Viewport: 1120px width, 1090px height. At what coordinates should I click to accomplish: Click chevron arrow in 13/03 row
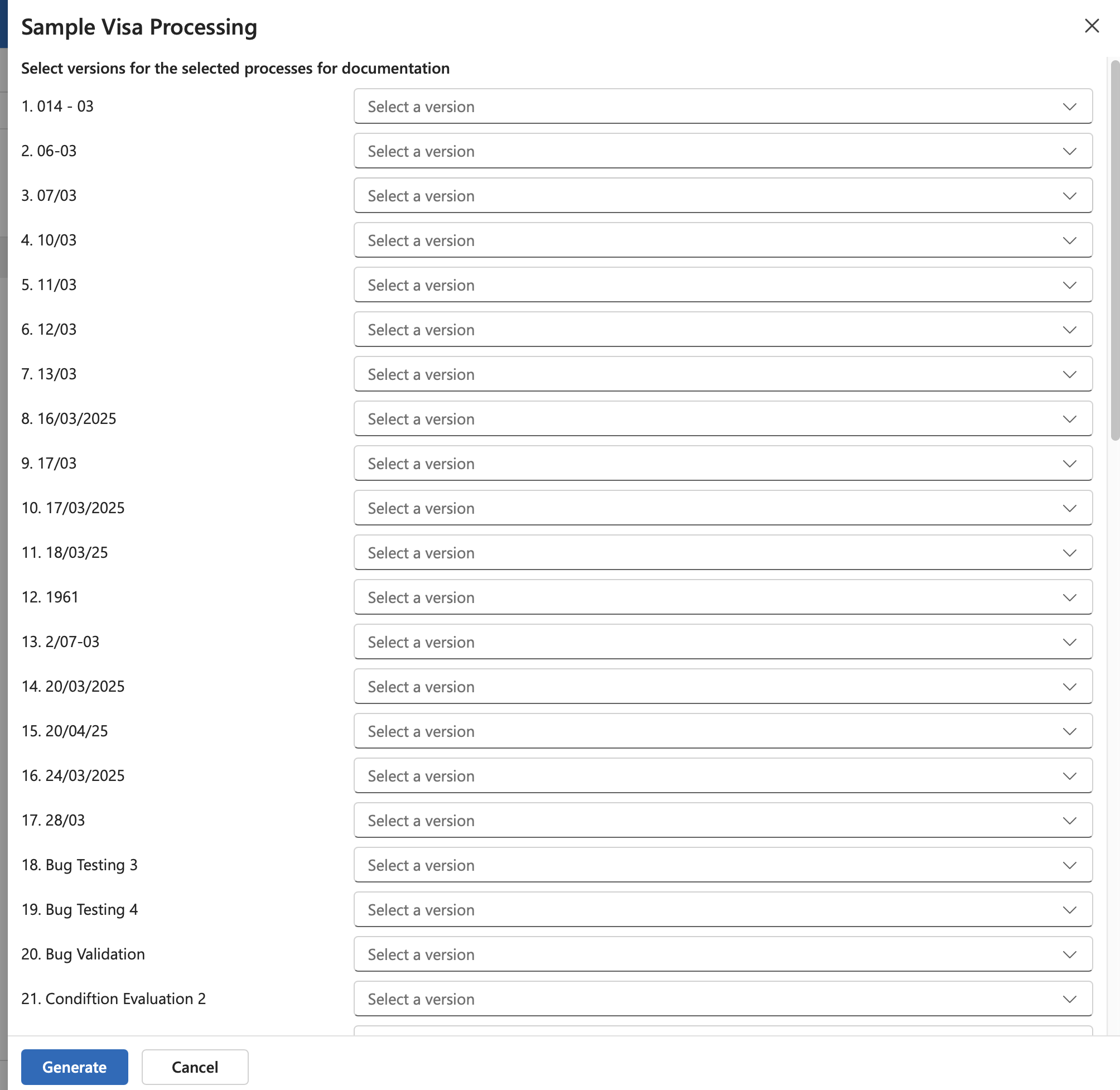[x=1069, y=374]
